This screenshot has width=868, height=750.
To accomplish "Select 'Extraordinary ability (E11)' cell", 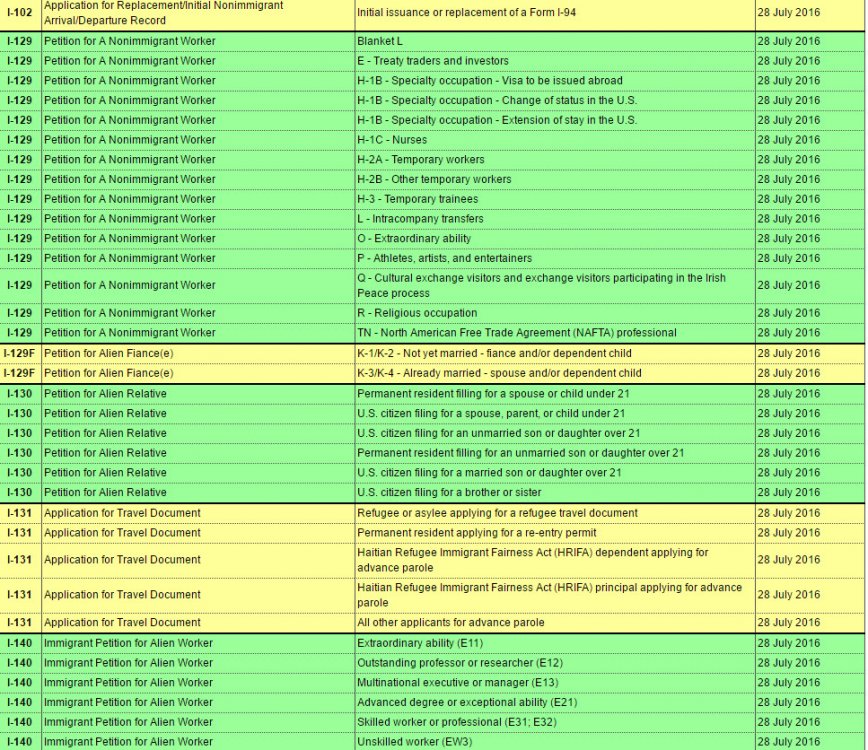I will pos(555,644).
